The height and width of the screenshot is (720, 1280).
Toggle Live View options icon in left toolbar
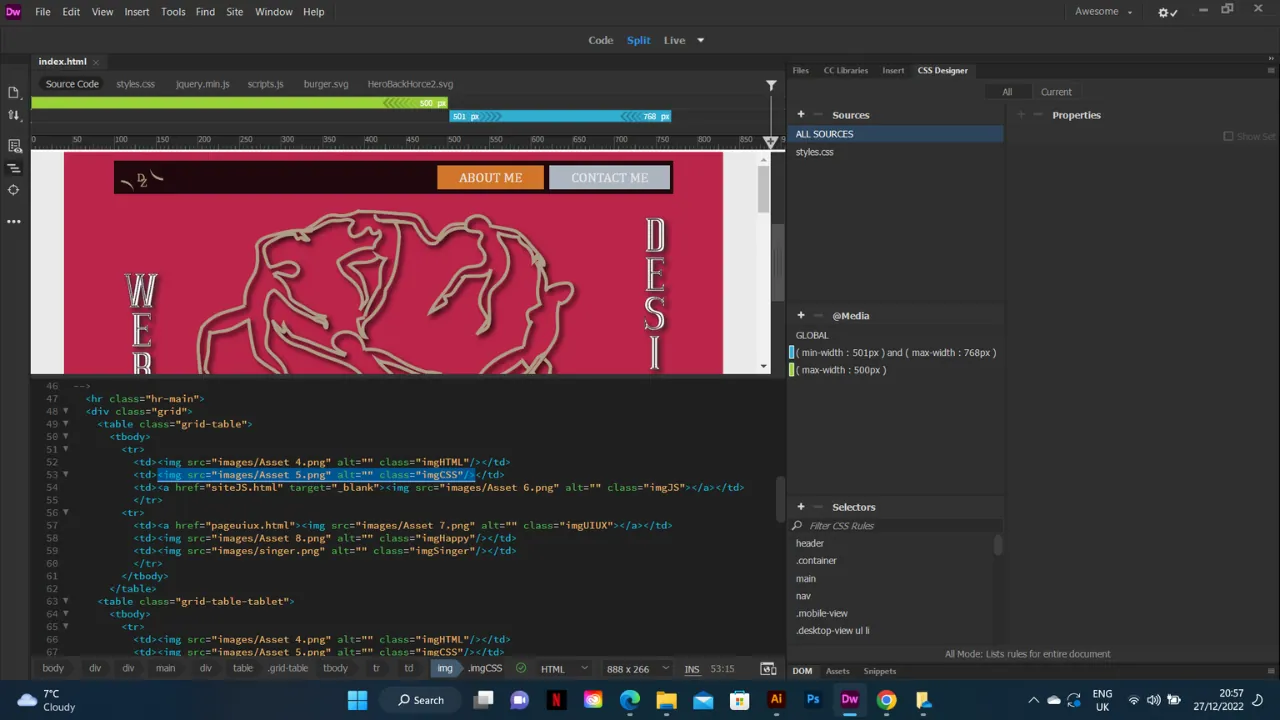13,146
